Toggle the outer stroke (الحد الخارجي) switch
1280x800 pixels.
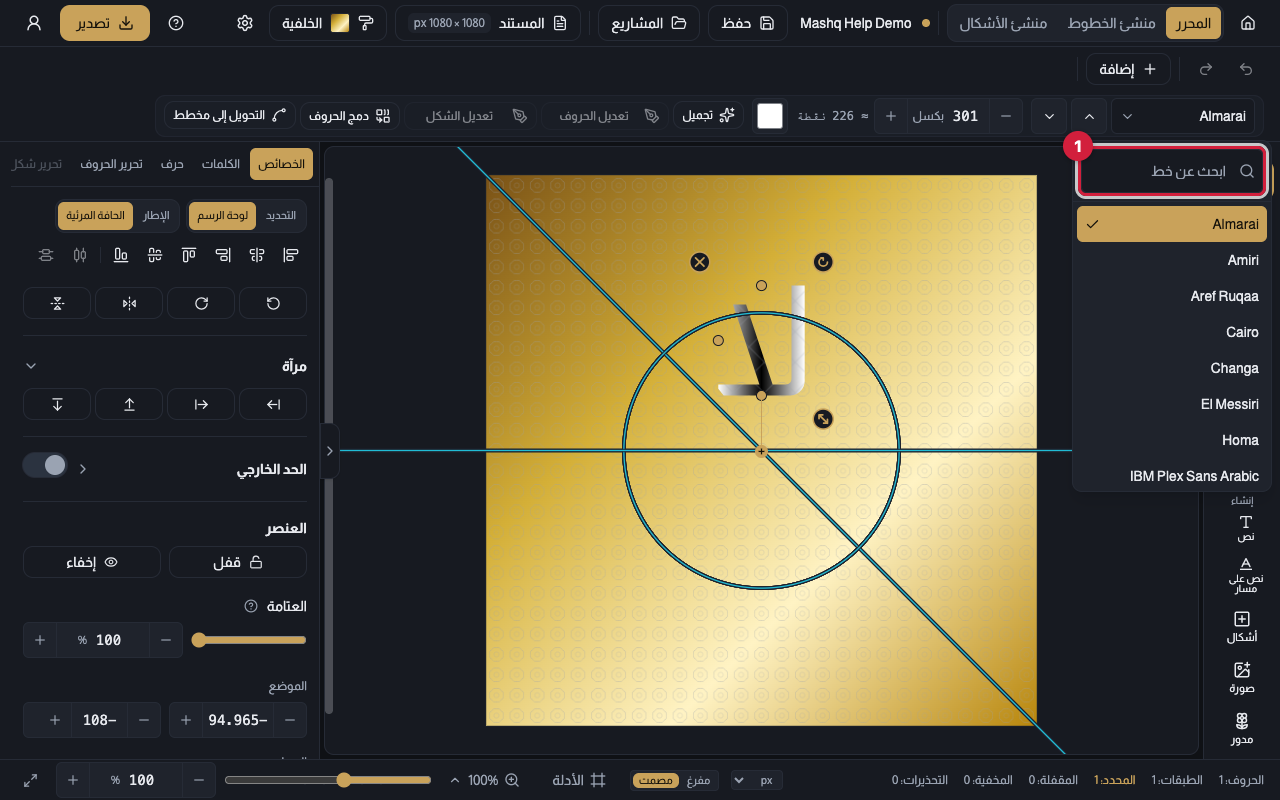tap(45, 465)
